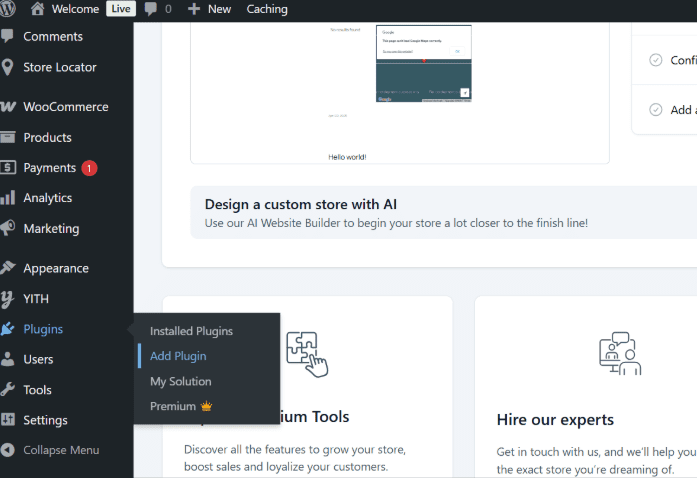Open the Tools menu item
This screenshot has height=478, width=697.
[x=37, y=390]
